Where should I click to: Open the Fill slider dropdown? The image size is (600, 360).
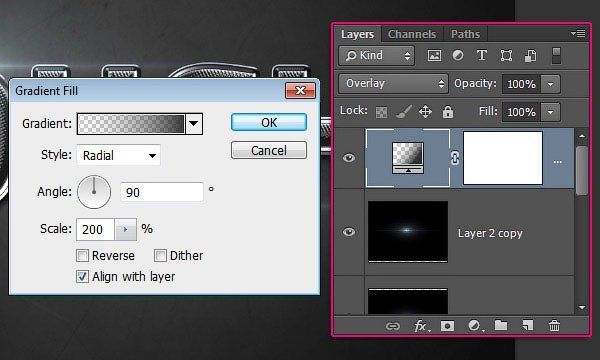pos(550,112)
